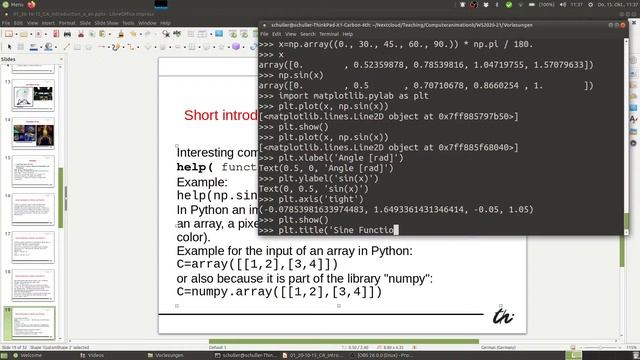
Task: Click the volume speaker icon in system tray
Action: pos(563,4)
